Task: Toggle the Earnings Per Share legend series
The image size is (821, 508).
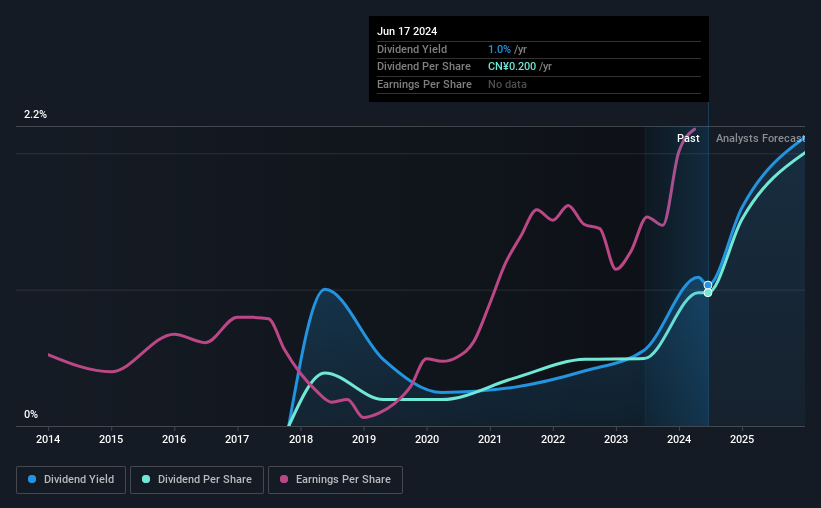Action: [x=335, y=480]
